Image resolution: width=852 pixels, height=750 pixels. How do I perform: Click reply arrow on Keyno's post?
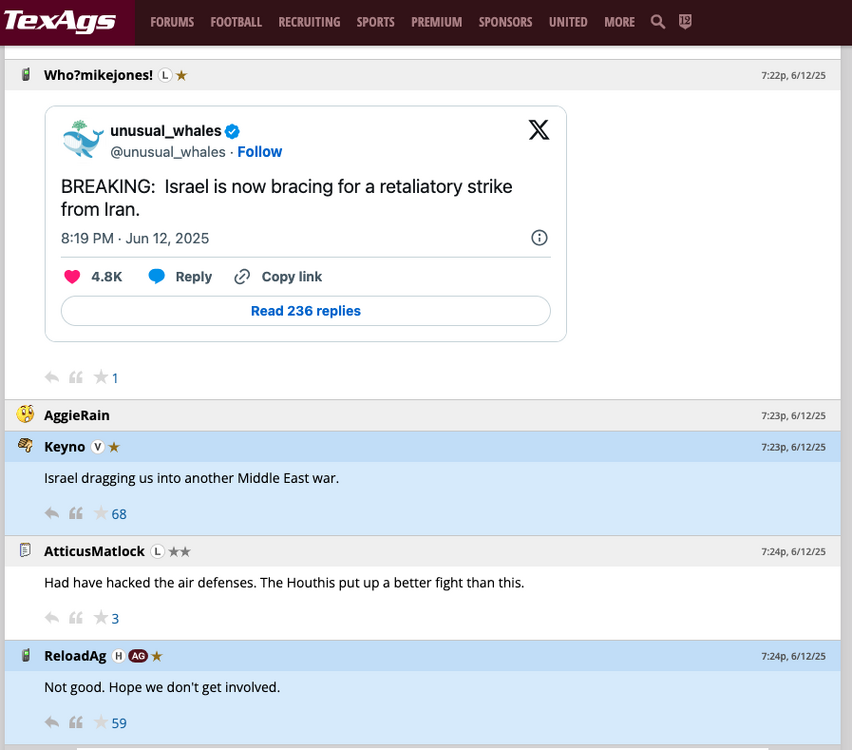[x=52, y=514]
